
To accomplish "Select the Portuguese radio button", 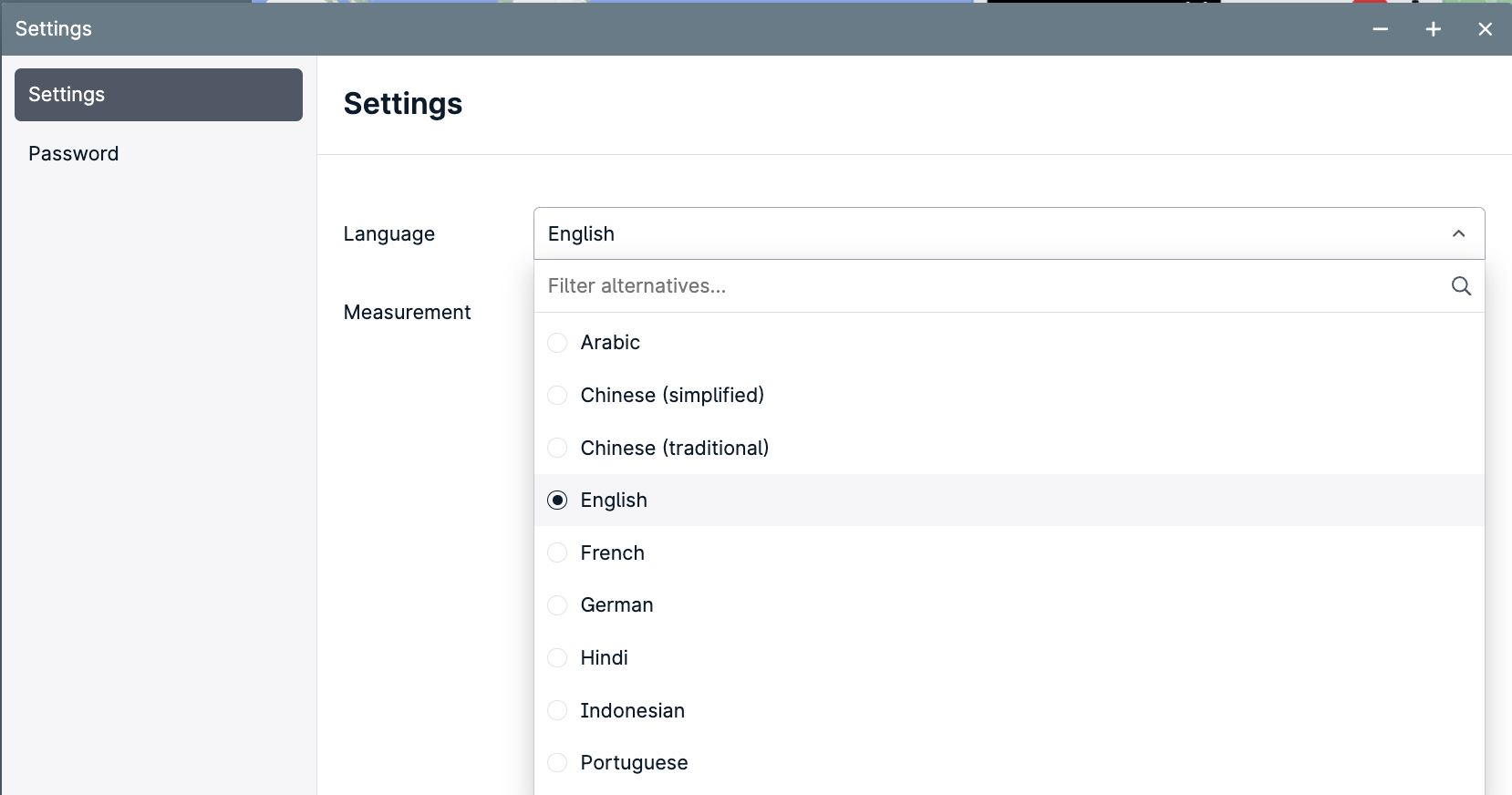I will (x=557, y=763).
